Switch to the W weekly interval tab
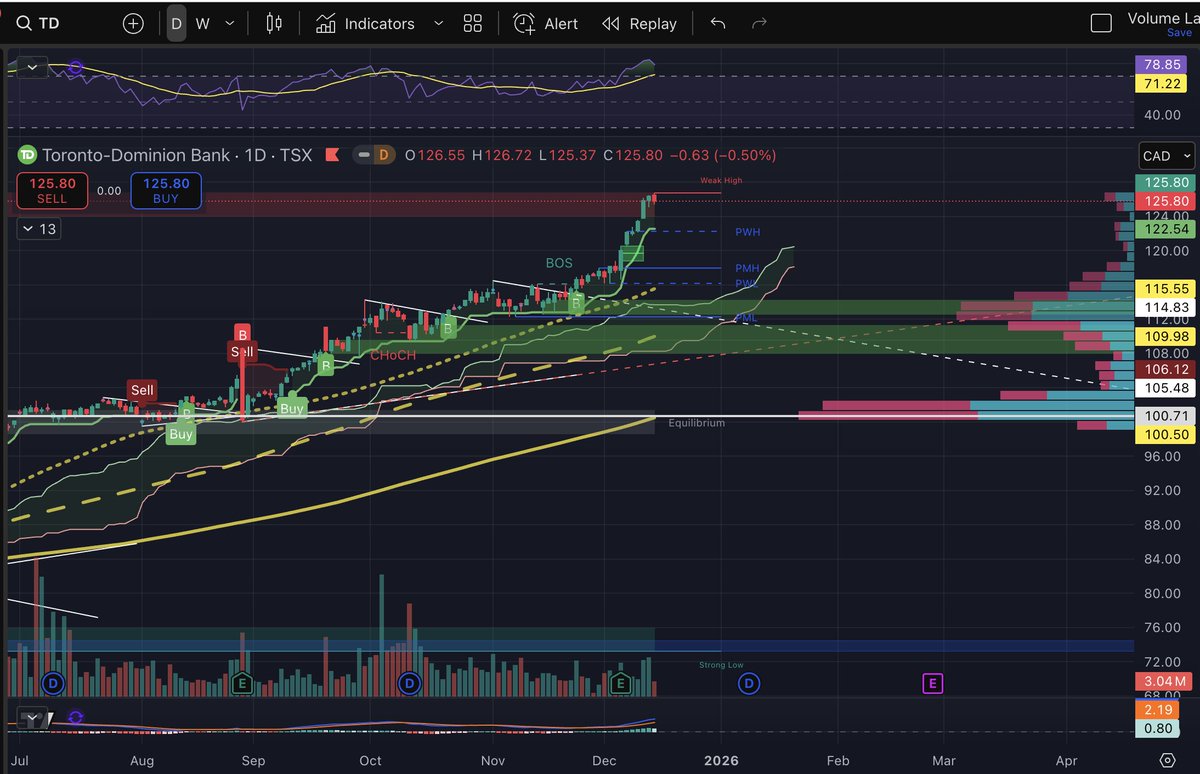 pyautogui.click(x=202, y=22)
